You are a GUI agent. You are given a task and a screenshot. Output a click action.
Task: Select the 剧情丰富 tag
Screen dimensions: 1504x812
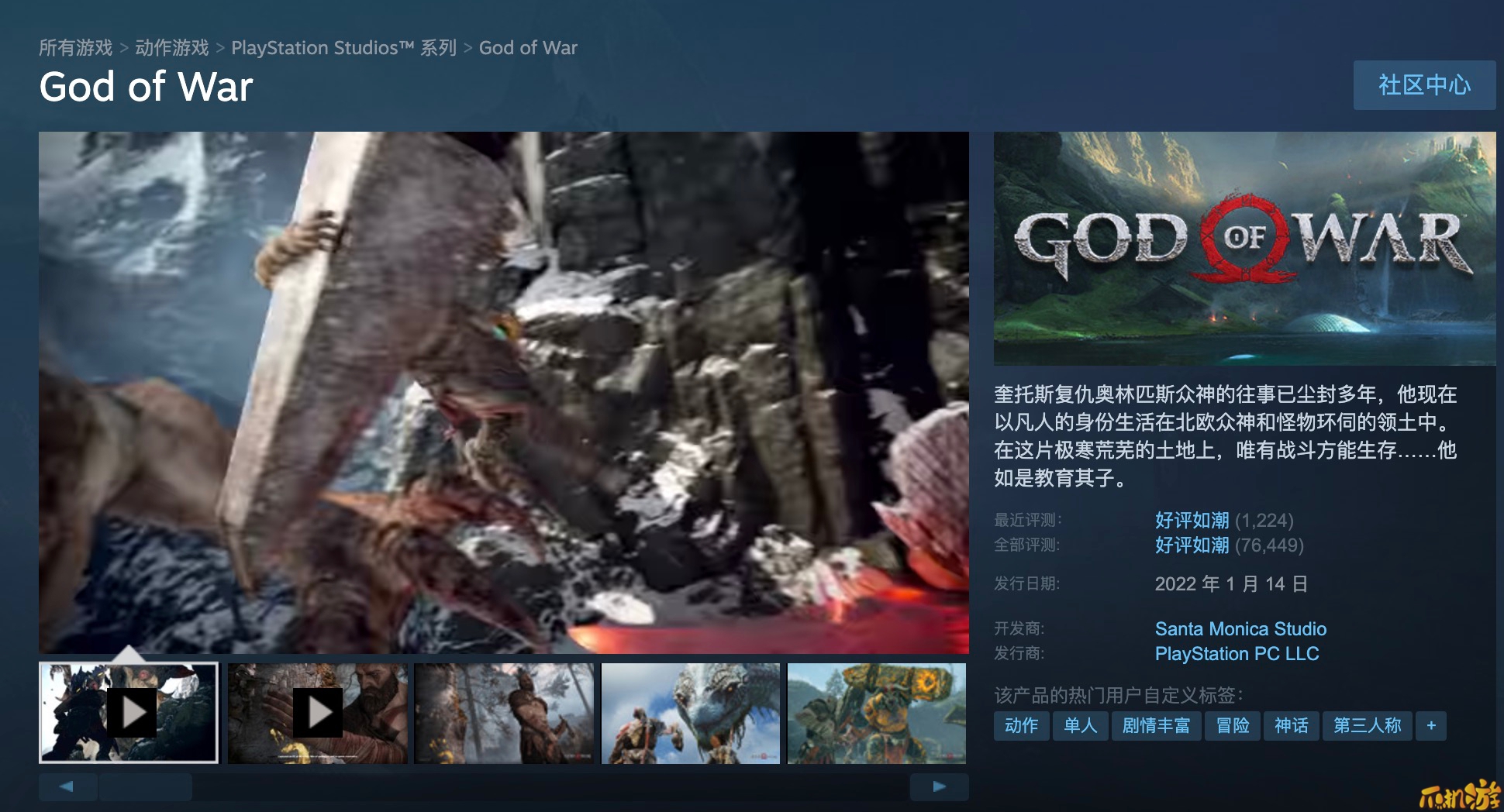tap(1156, 726)
